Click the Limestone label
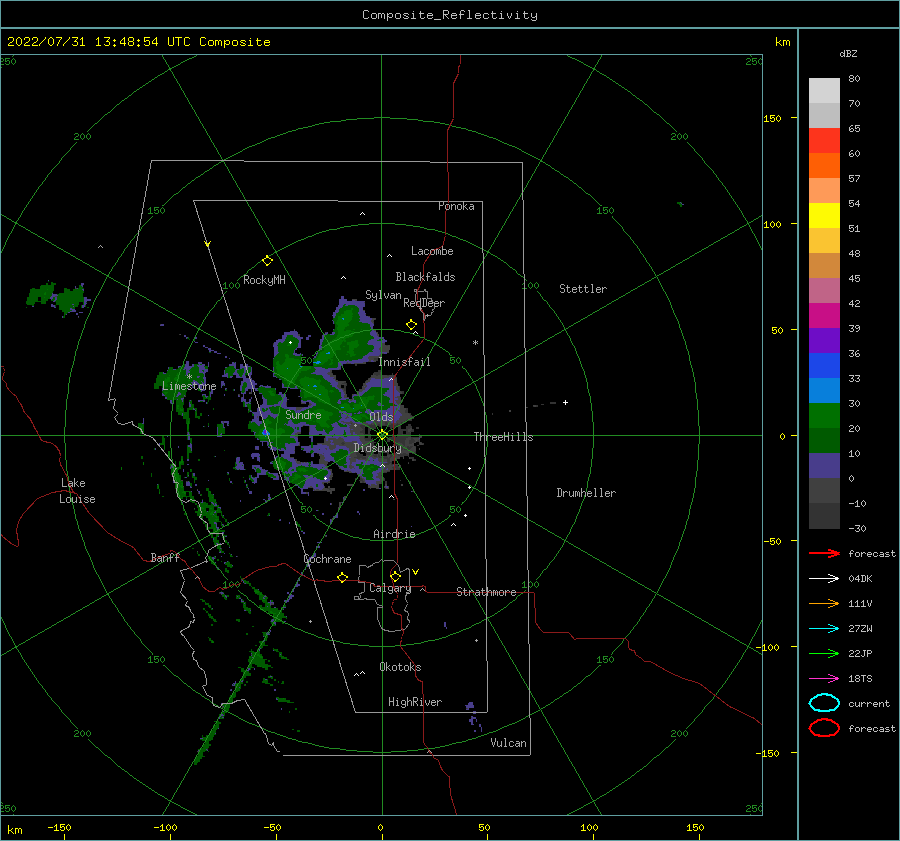 (x=189, y=386)
